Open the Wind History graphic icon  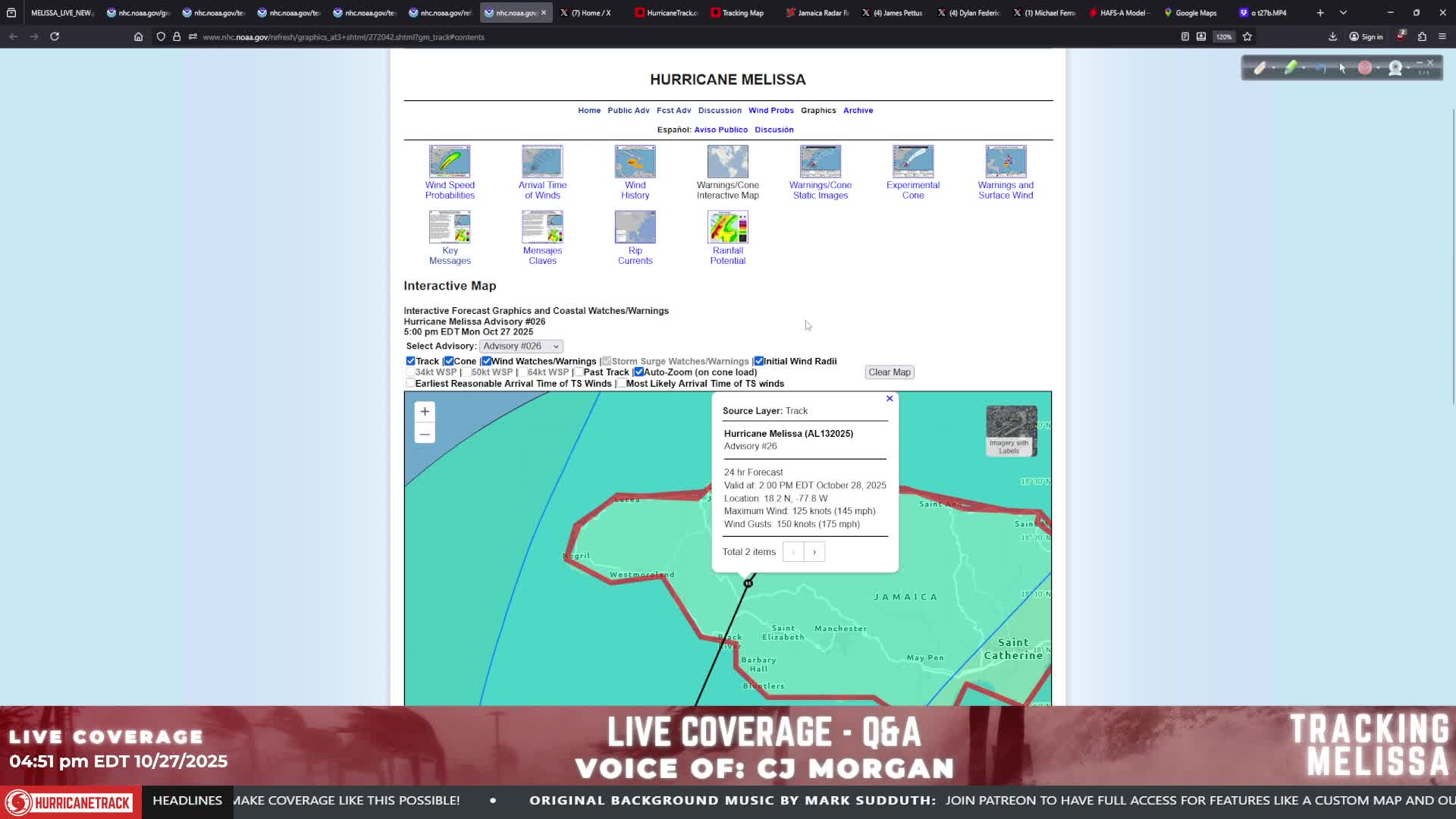pyautogui.click(x=635, y=161)
